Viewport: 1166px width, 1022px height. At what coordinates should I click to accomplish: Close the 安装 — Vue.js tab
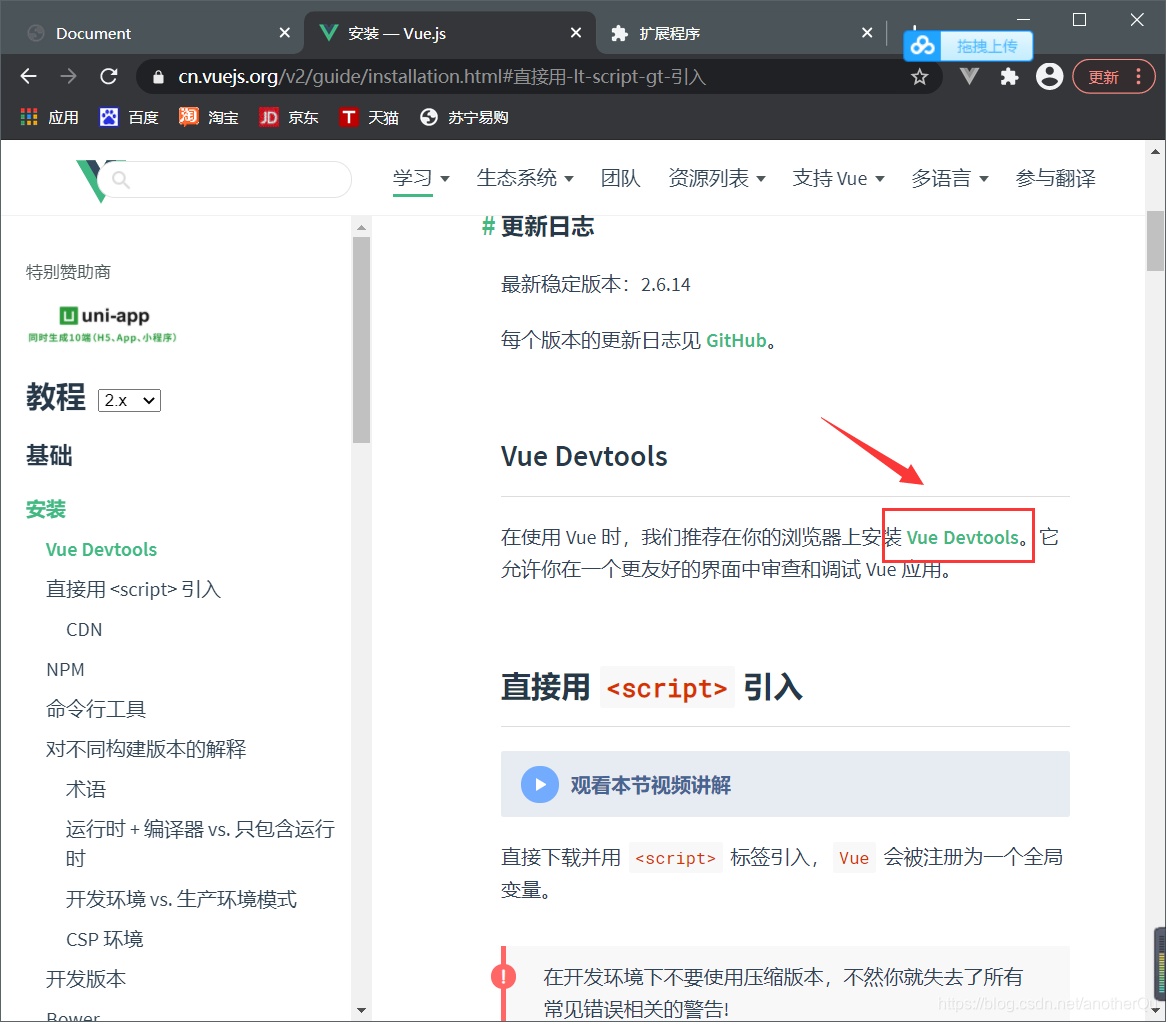576,33
